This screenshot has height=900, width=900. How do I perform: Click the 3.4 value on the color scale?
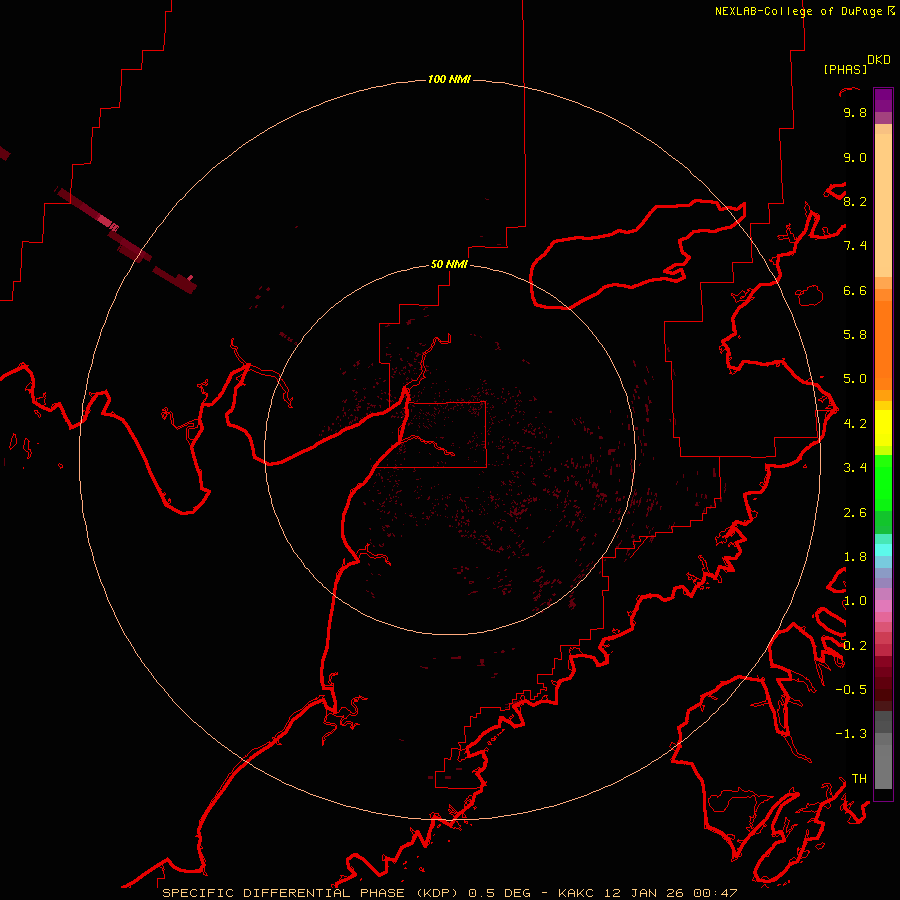pyautogui.click(x=855, y=468)
